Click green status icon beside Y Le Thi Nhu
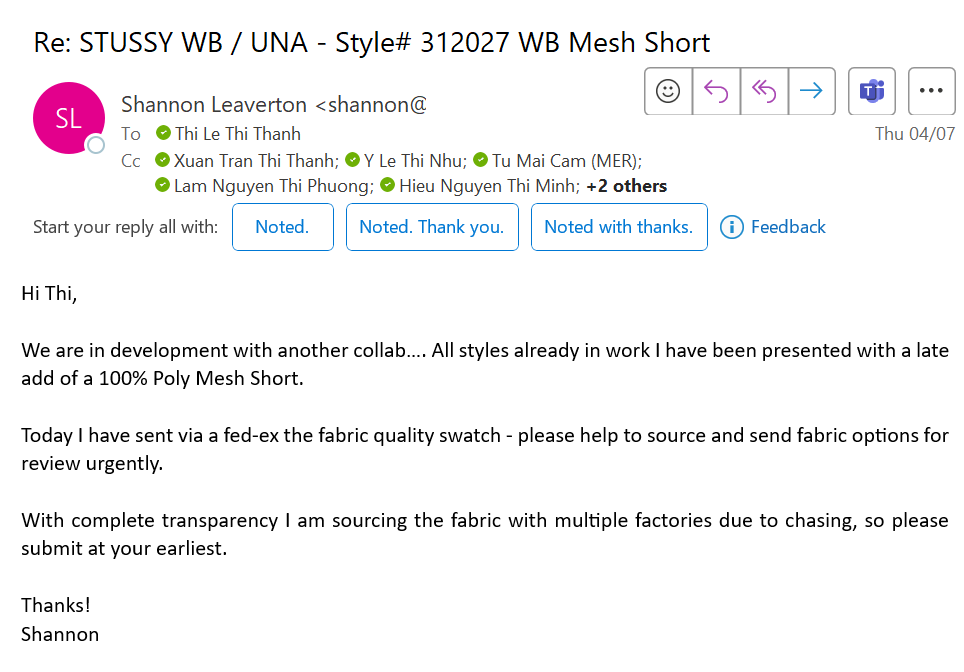The image size is (964, 672). pyautogui.click(x=352, y=160)
